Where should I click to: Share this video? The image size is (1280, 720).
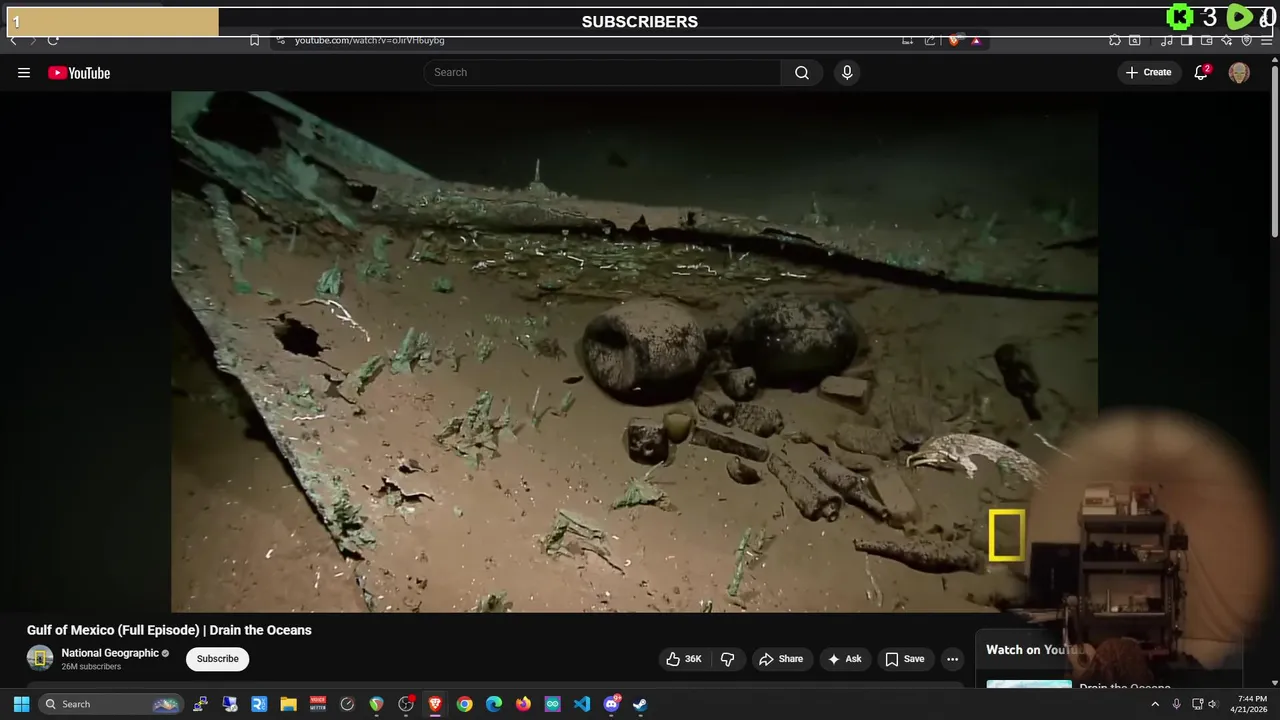(x=780, y=659)
